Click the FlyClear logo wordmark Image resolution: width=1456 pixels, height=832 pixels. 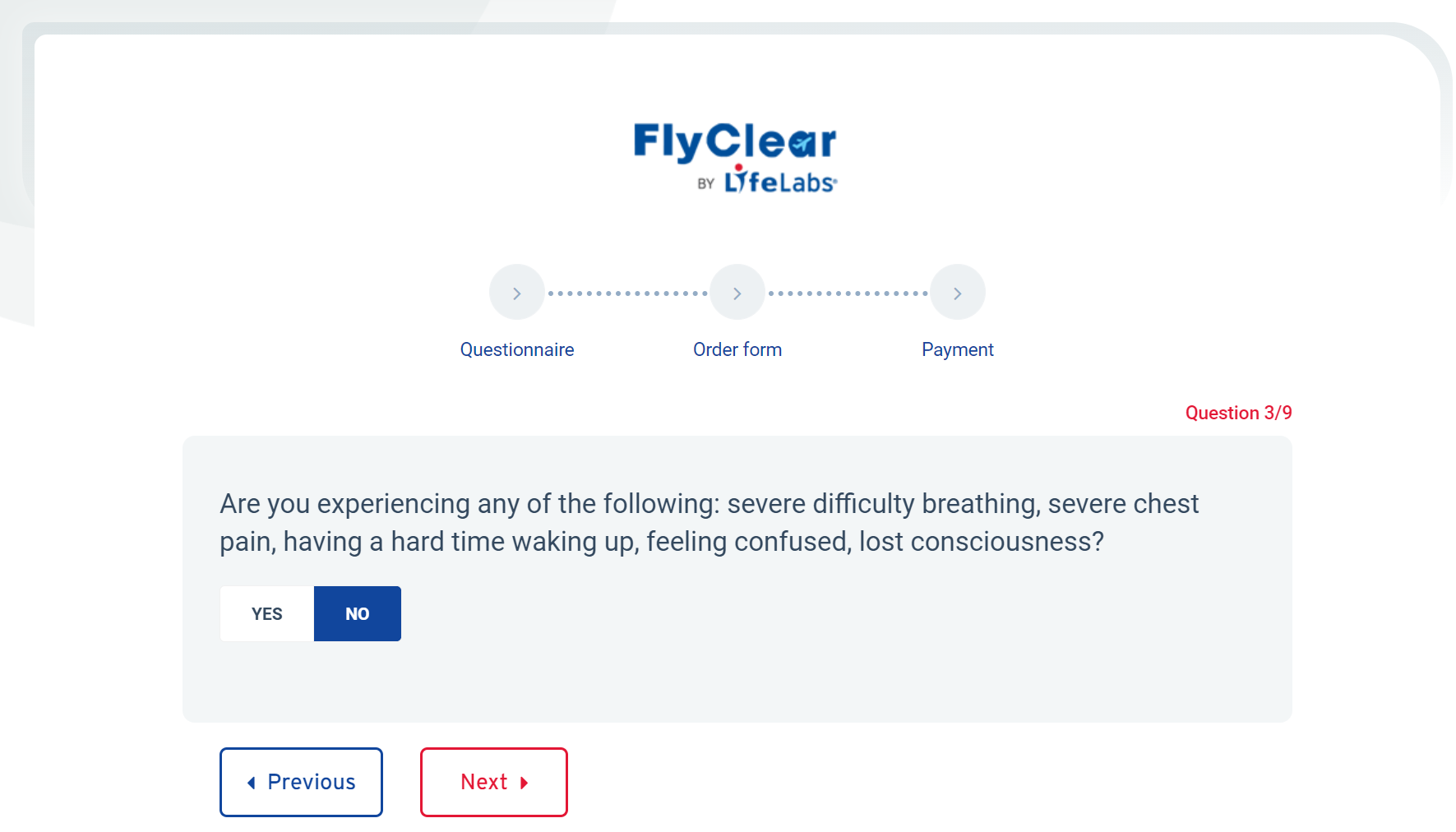734,141
